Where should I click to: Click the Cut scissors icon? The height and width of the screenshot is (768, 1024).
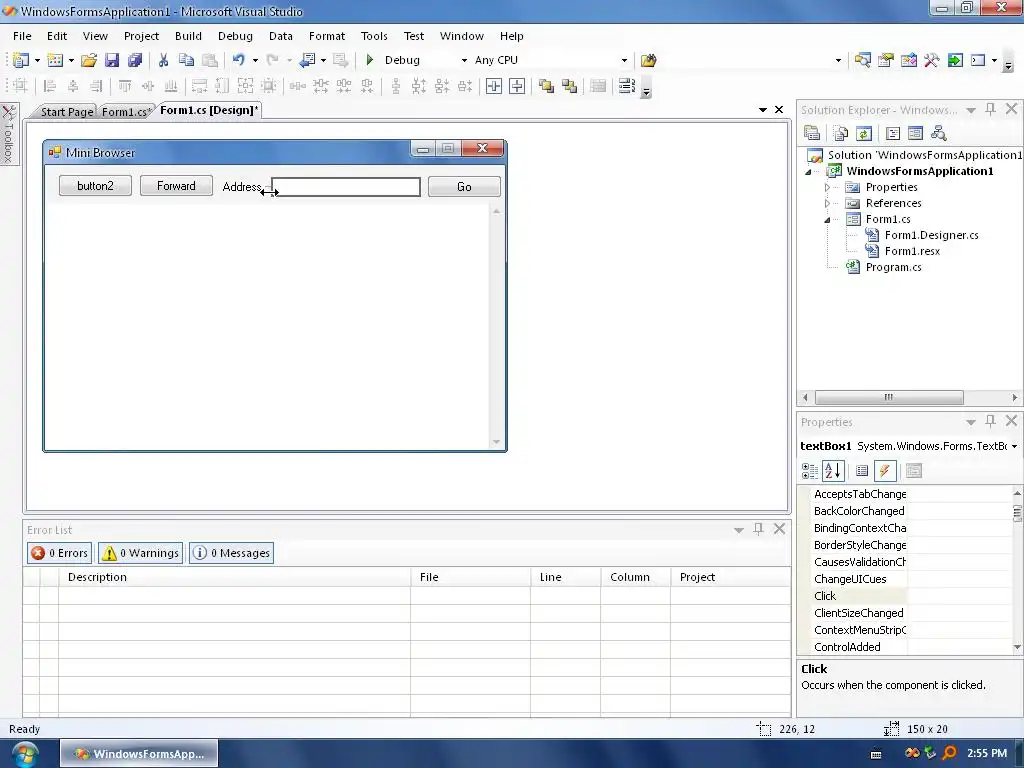(x=163, y=60)
